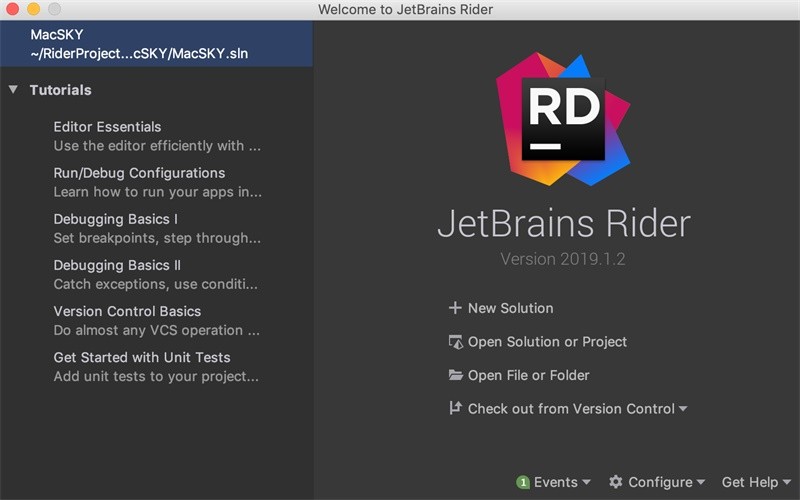Minimize the window with yellow button
Screen dimensions: 800x500
pos(33,9)
